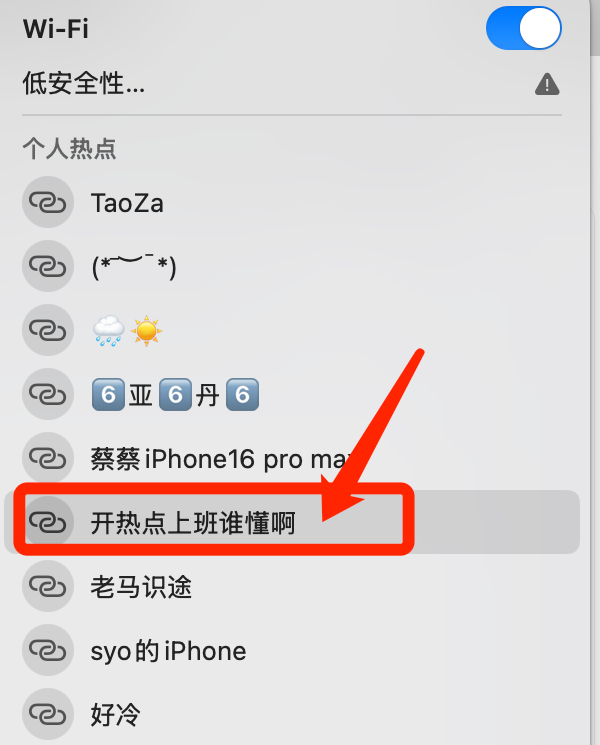Select the 6亚6丹6 hotspot name
The width and height of the screenshot is (600, 745).
point(175,394)
